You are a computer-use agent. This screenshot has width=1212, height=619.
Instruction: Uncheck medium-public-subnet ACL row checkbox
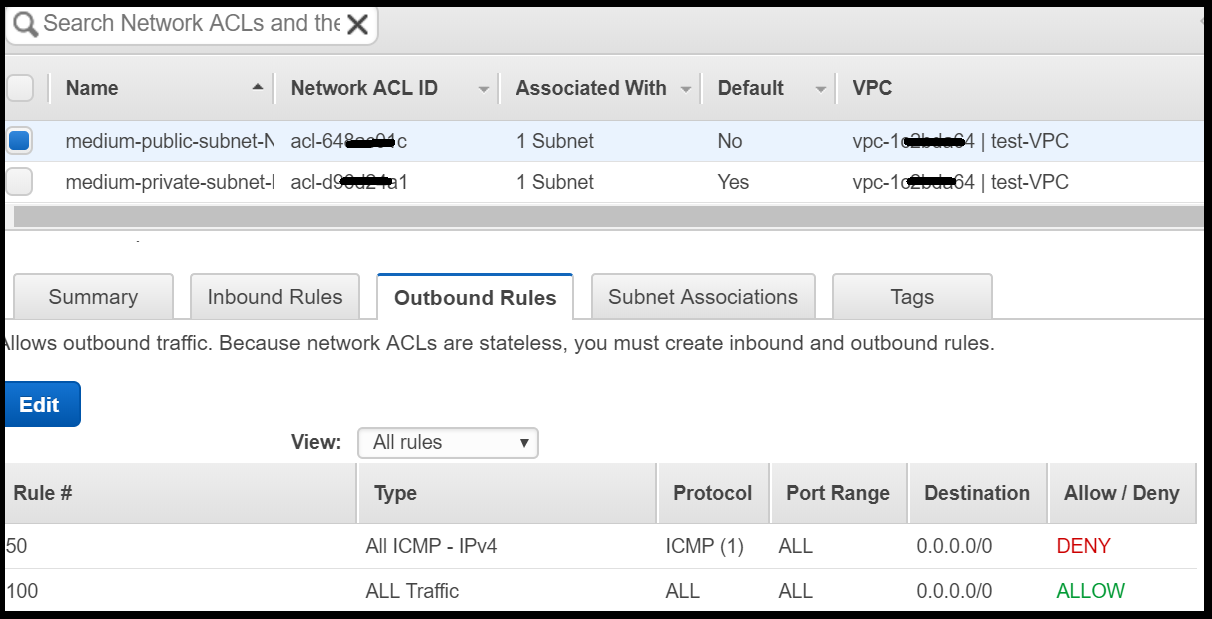click(x=19, y=141)
